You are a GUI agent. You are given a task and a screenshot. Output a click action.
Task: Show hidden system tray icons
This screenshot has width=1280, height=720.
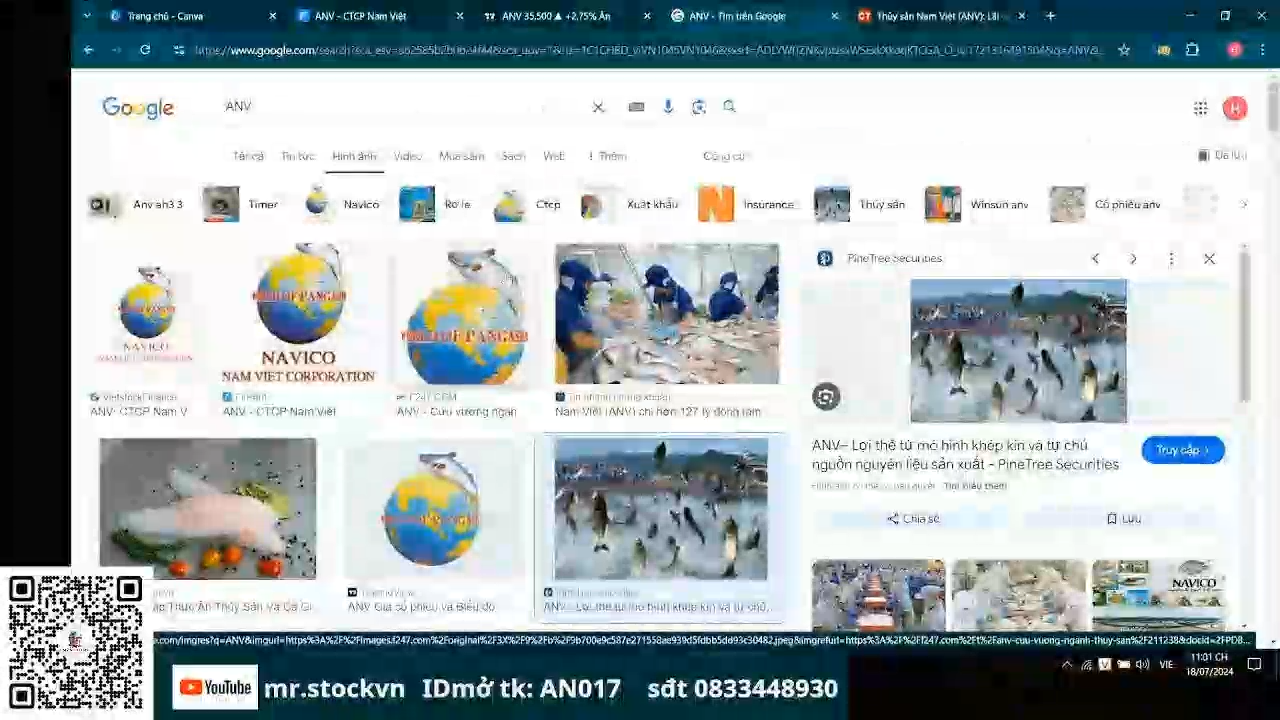pos(1067,664)
